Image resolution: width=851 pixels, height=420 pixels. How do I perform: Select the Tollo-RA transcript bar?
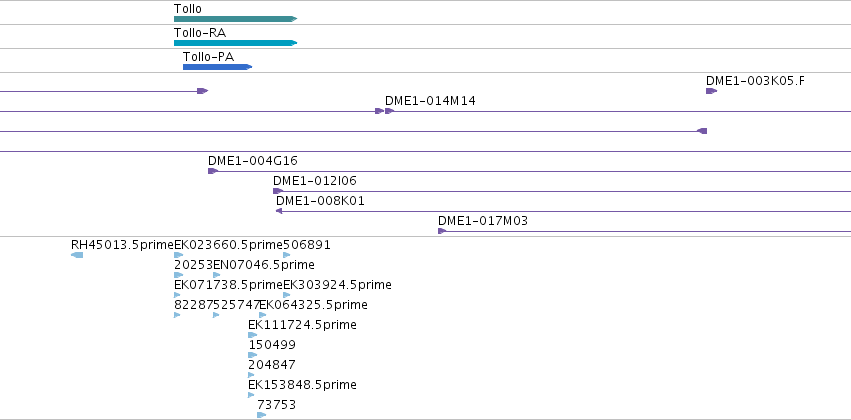pos(236,43)
